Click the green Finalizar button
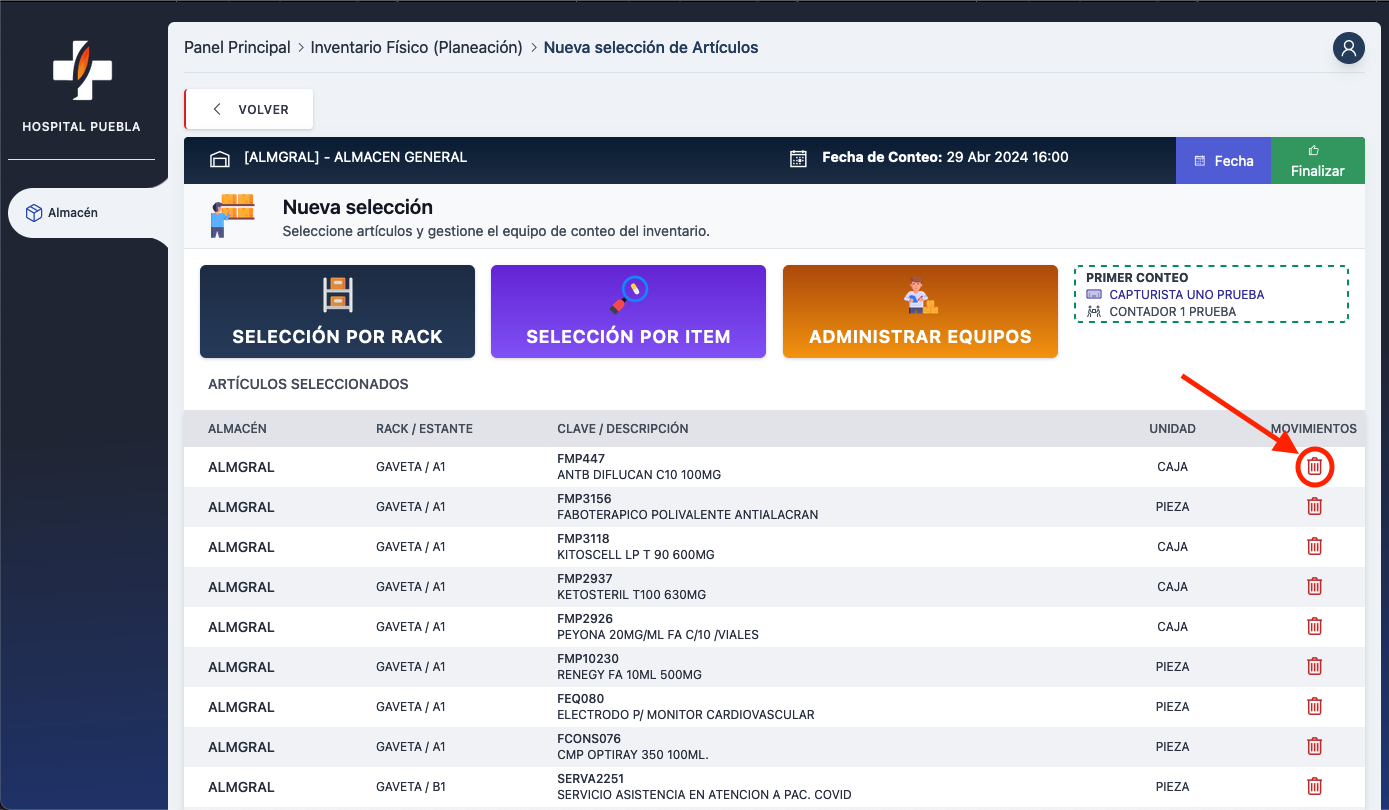Image resolution: width=1389 pixels, height=810 pixels. (1317, 161)
